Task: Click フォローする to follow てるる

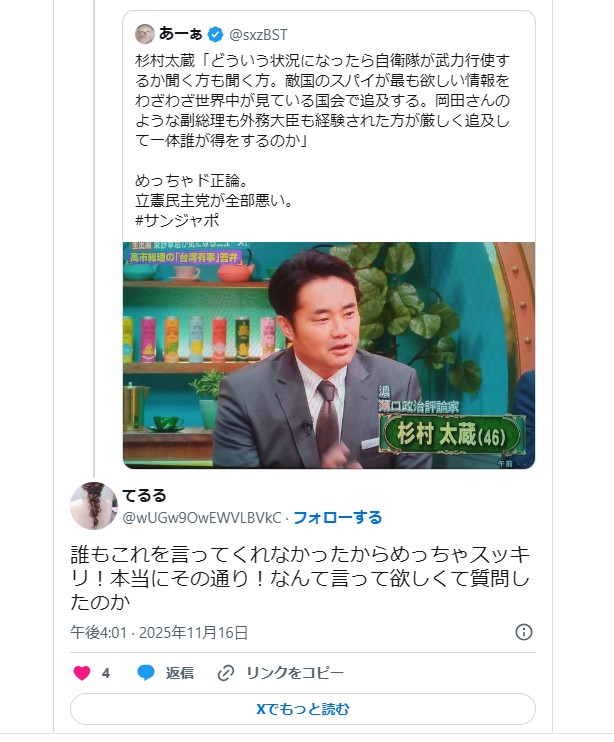Action: pos(338,517)
